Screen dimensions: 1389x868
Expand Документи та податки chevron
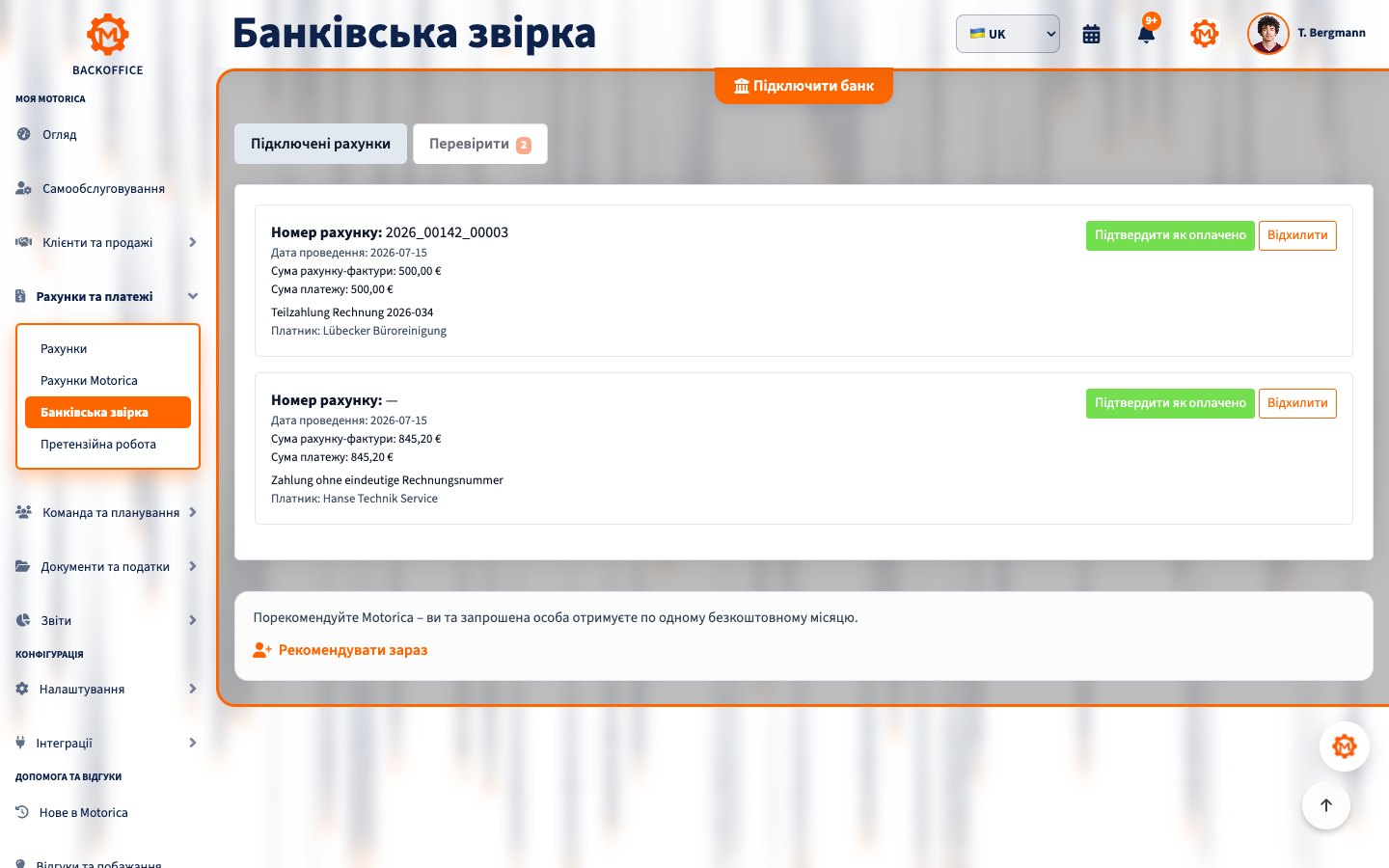point(193,566)
